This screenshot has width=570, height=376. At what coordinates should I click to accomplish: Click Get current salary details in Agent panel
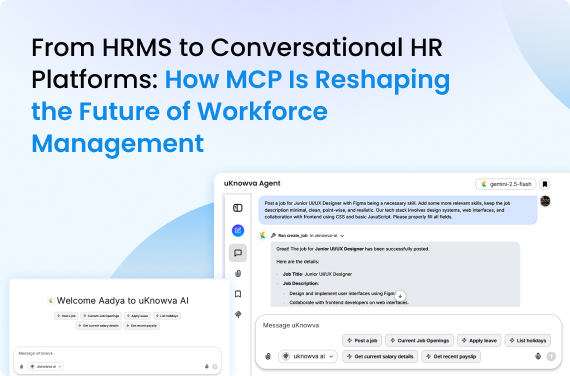point(380,357)
